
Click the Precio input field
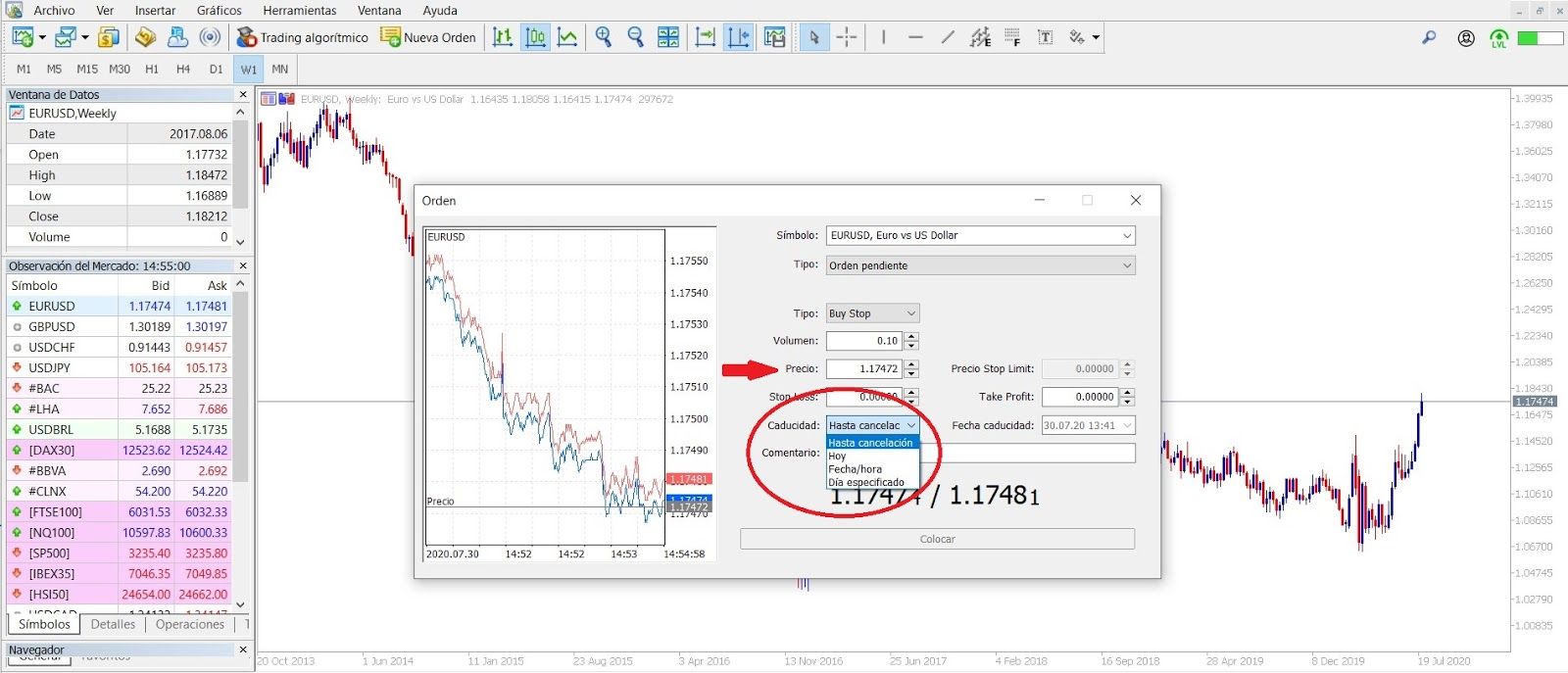pyautogui.click(x=863, y=369)
